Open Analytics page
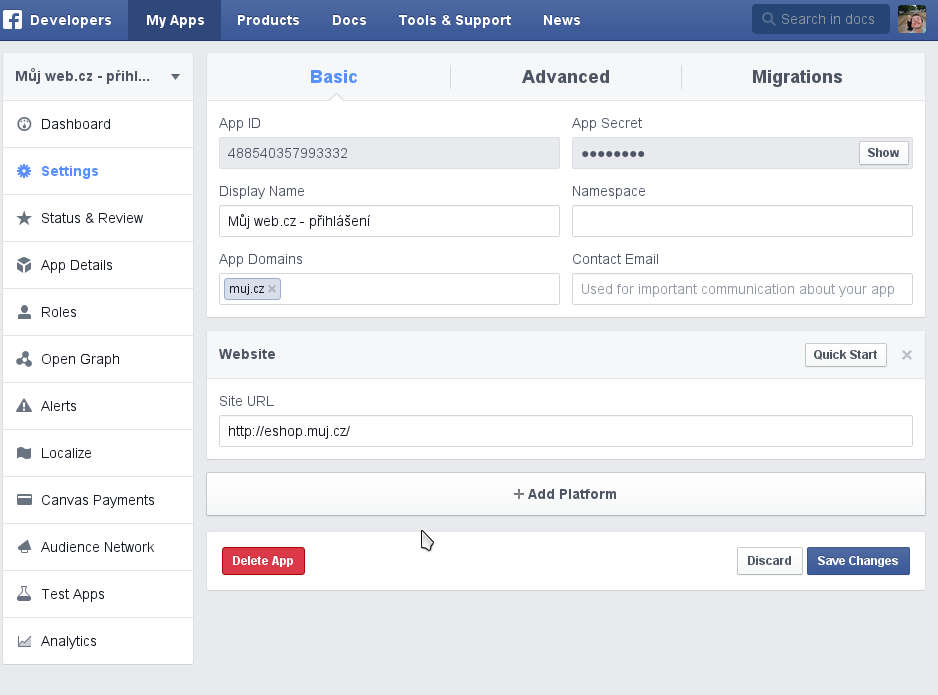 (98, 641)
